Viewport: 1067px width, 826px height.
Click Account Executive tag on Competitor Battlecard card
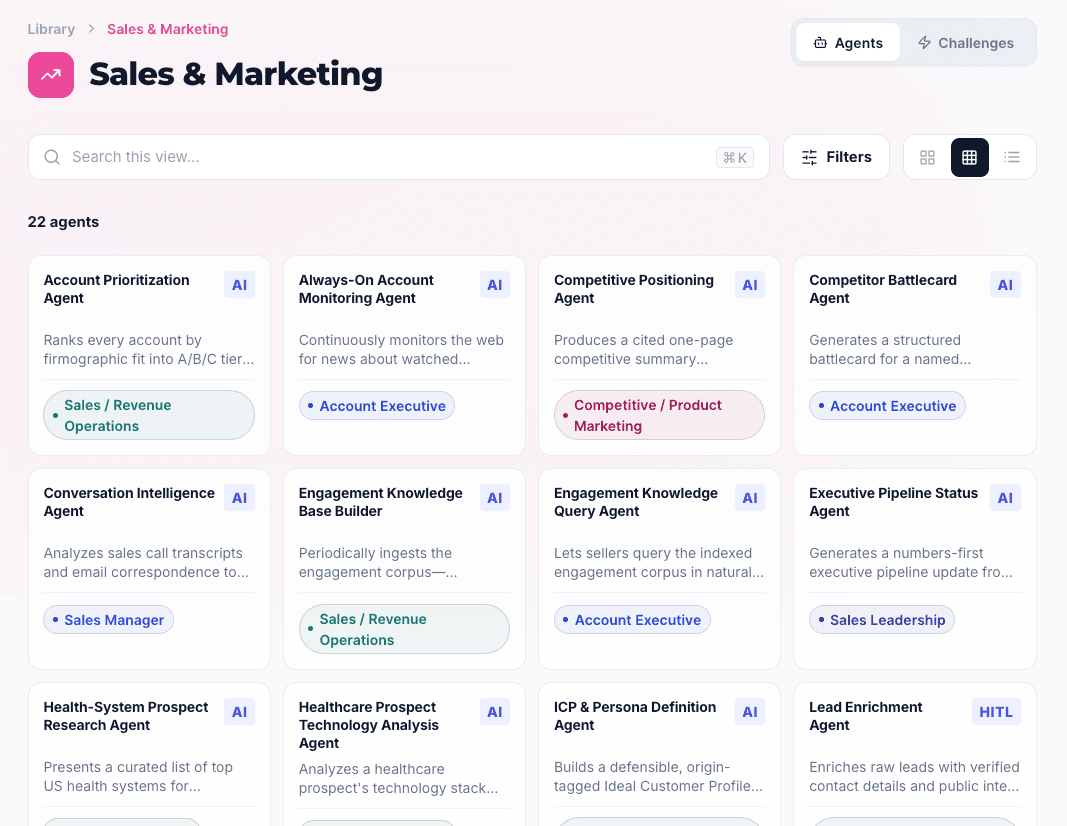pyautogui.click(x=887, y=406)
